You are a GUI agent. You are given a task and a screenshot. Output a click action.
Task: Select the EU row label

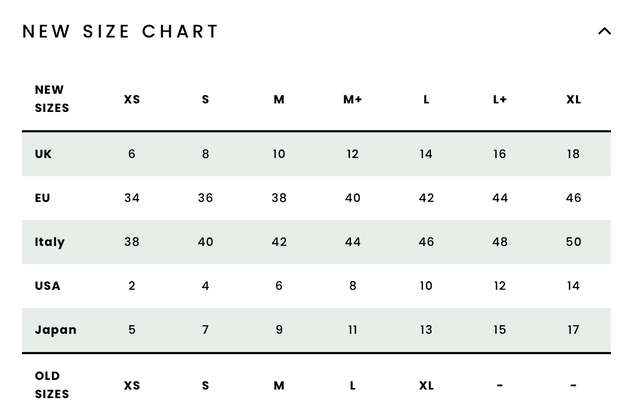(x=42, y=198)
